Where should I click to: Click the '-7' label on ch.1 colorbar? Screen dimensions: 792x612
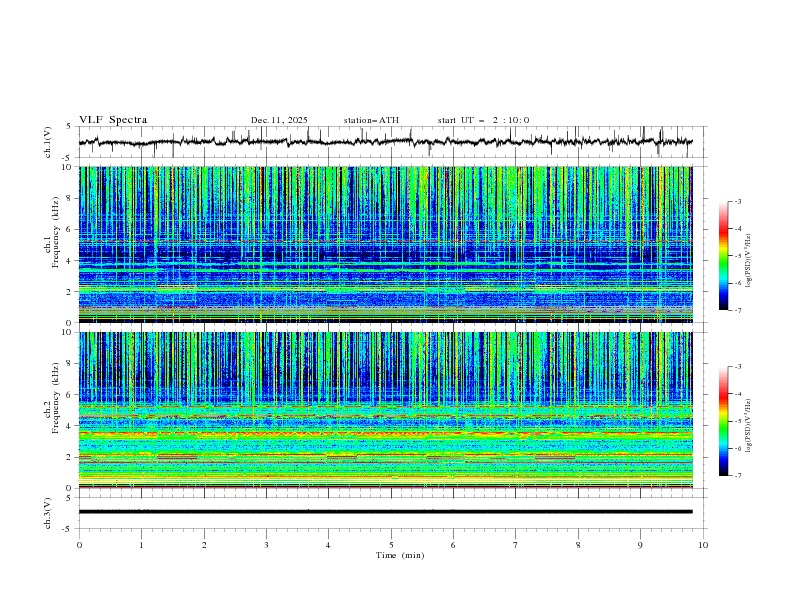[737, 310]
